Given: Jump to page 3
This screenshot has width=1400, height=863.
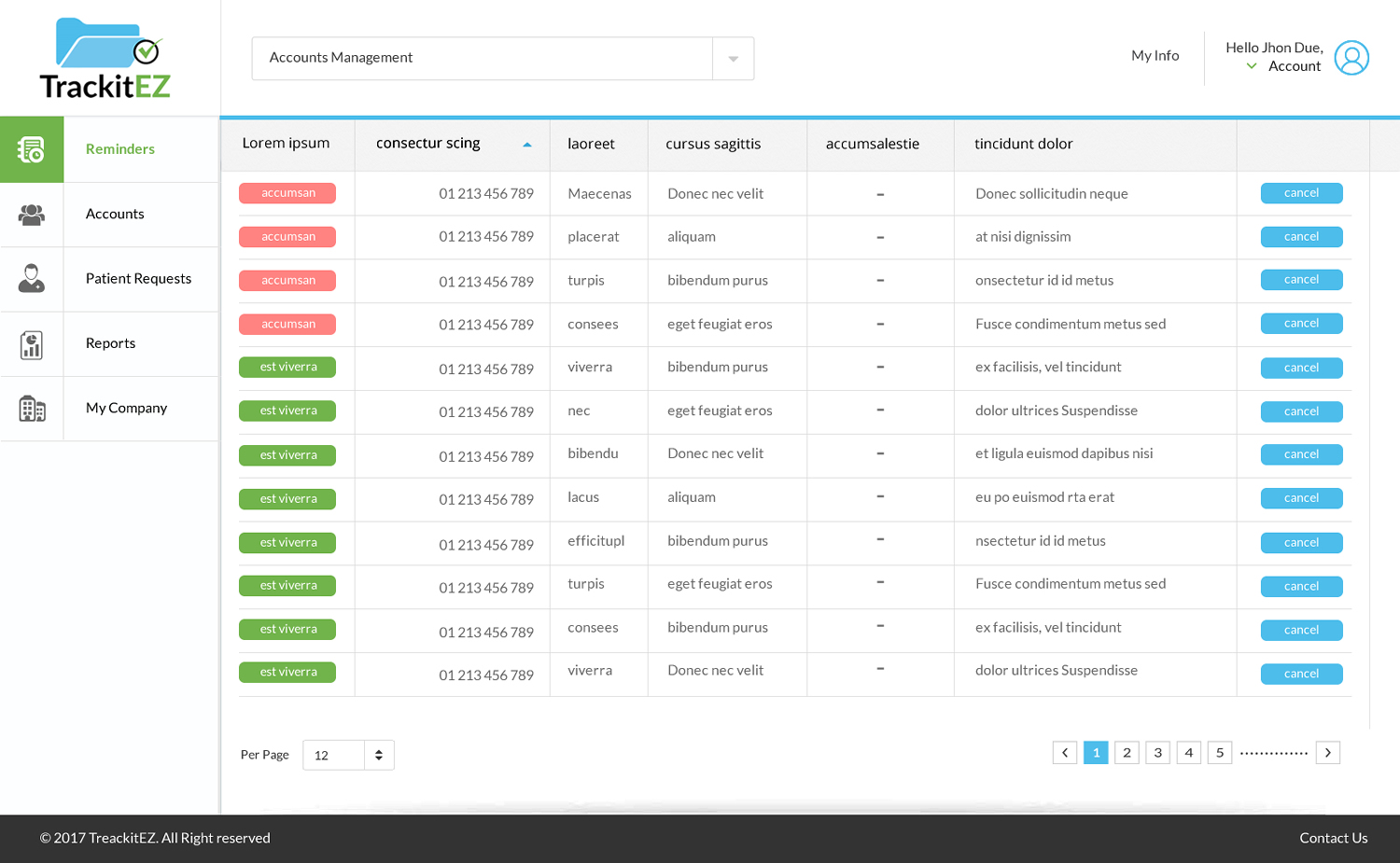Looking at the screenshot, I should [1157, 753].
